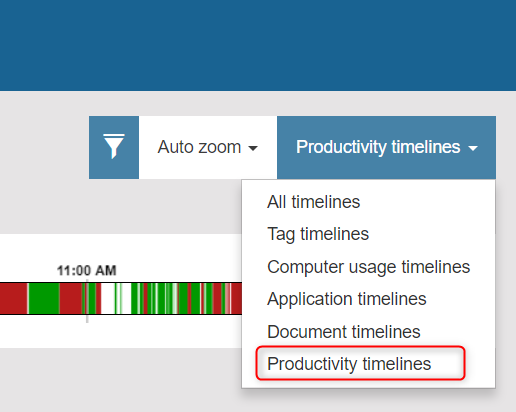This screenshot has width=516, height=412.
Task: Select All timelines from menu
Action: [x=314, y=202]
